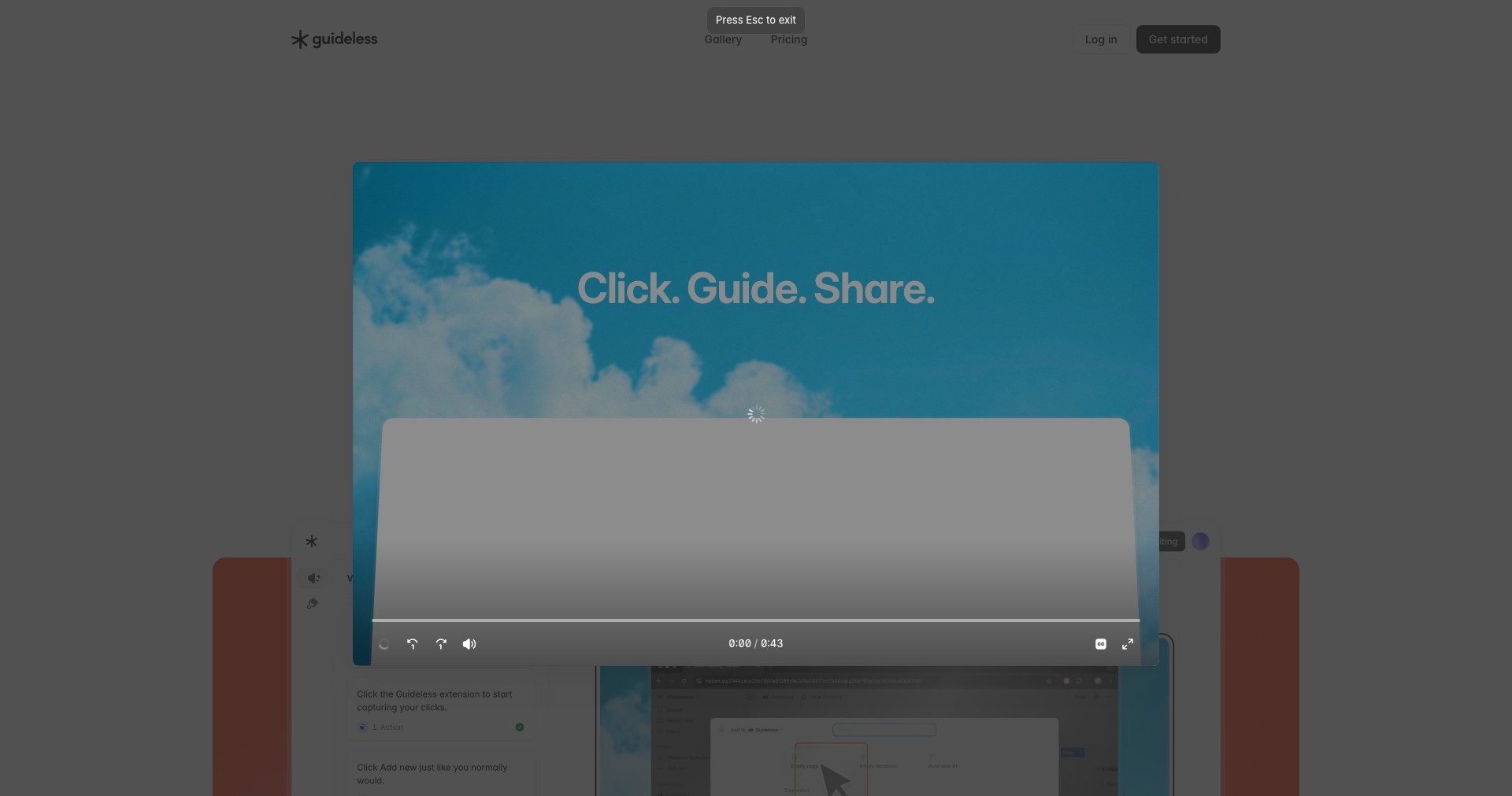The image size is (1512, 796).
Task: Click the user avatar in background app
Action: click(x=1200, y=541)
